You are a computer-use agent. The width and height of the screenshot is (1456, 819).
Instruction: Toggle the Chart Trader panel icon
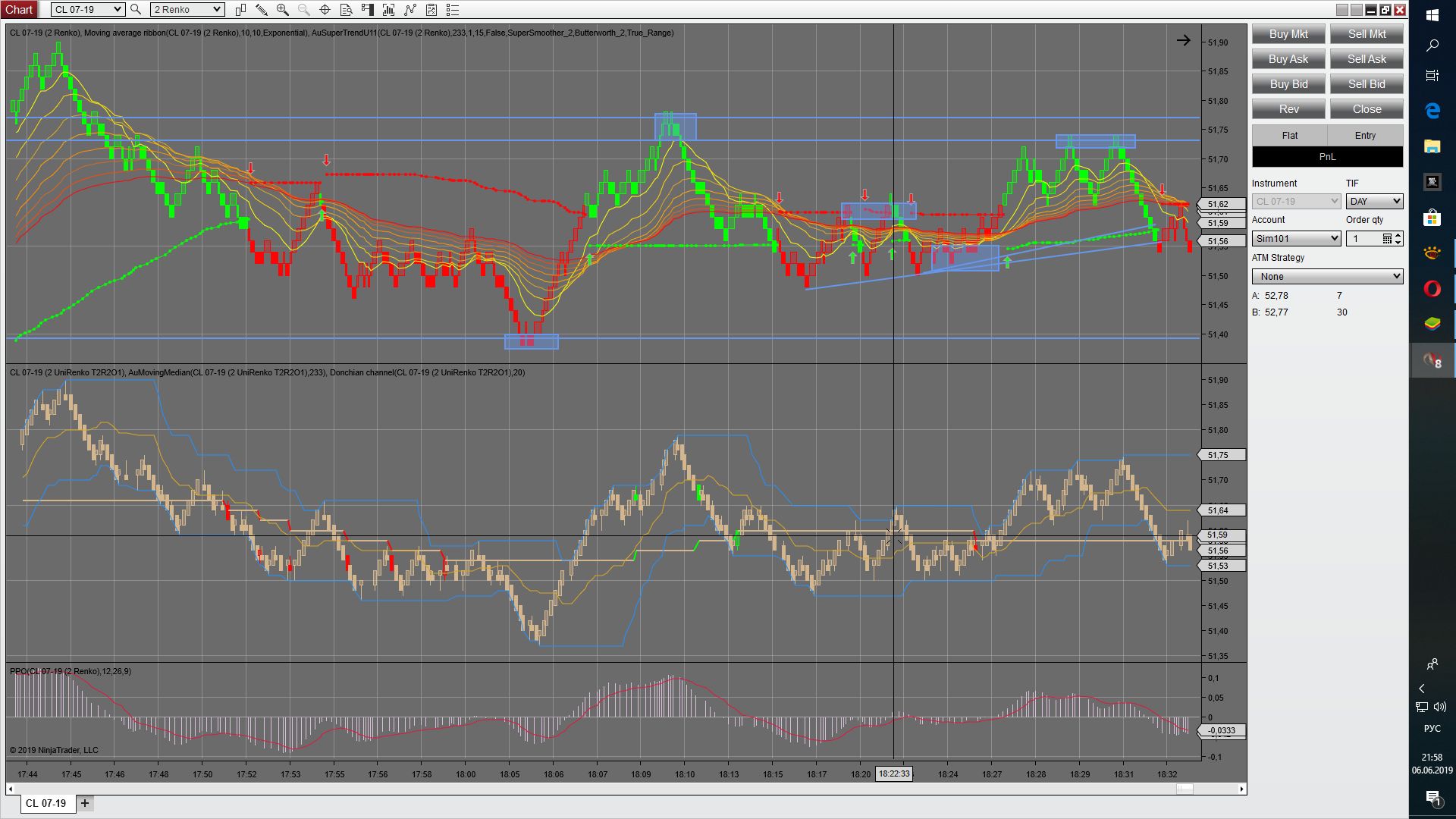tap(368, 10)
